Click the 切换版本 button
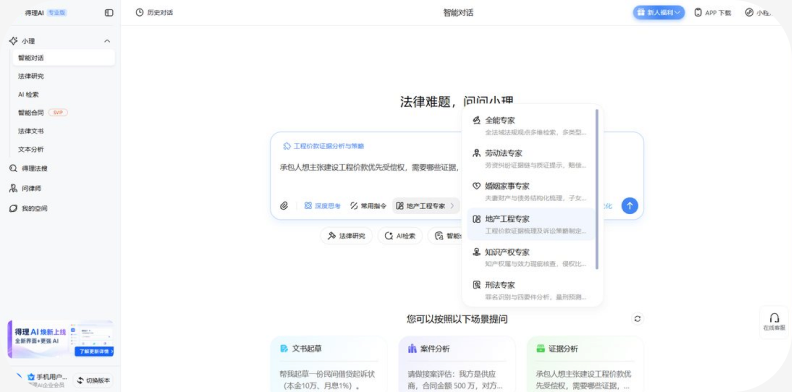792x392 pixels. [93, 380]
